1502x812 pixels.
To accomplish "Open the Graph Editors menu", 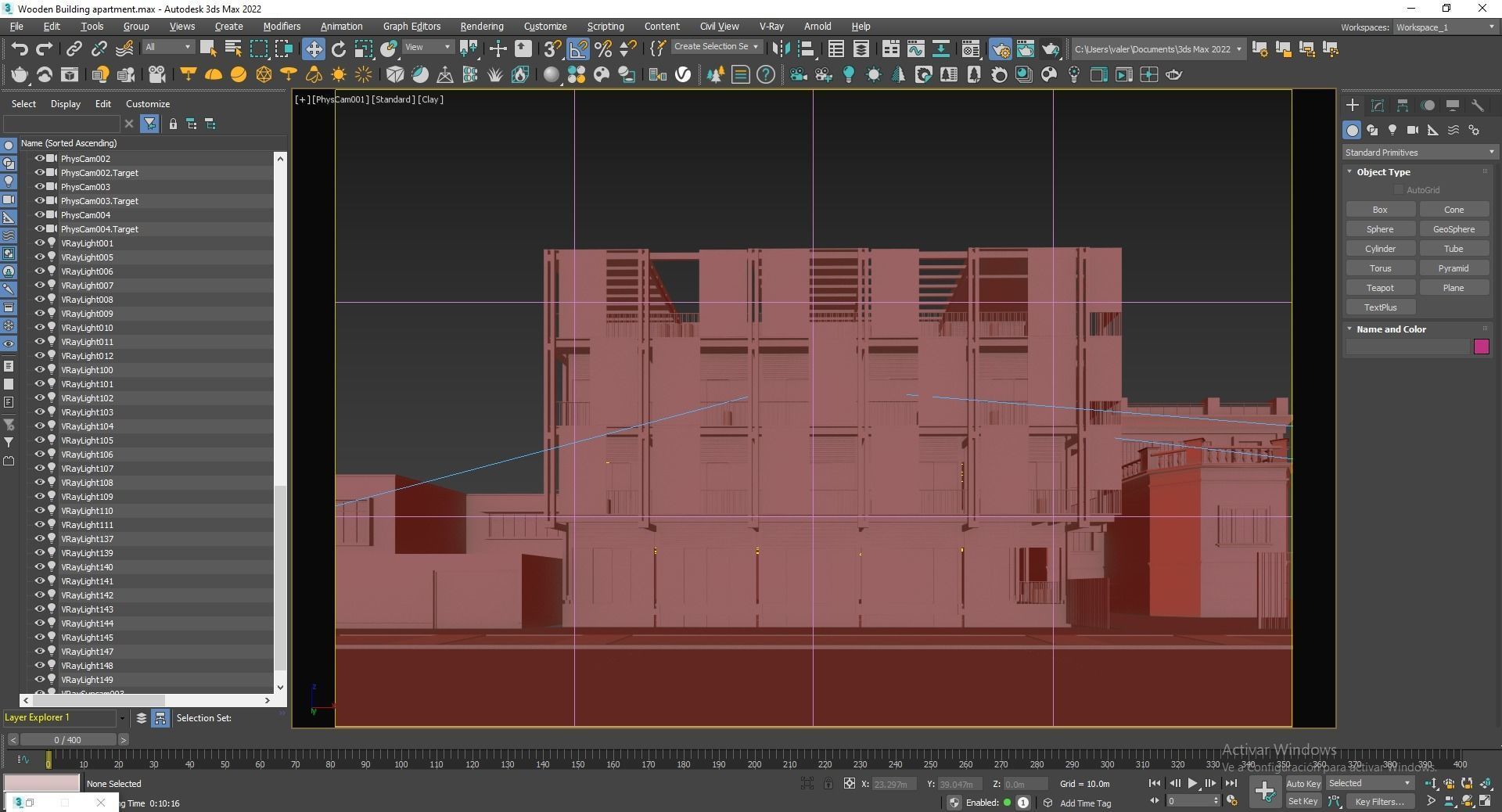I will [411, 27].
